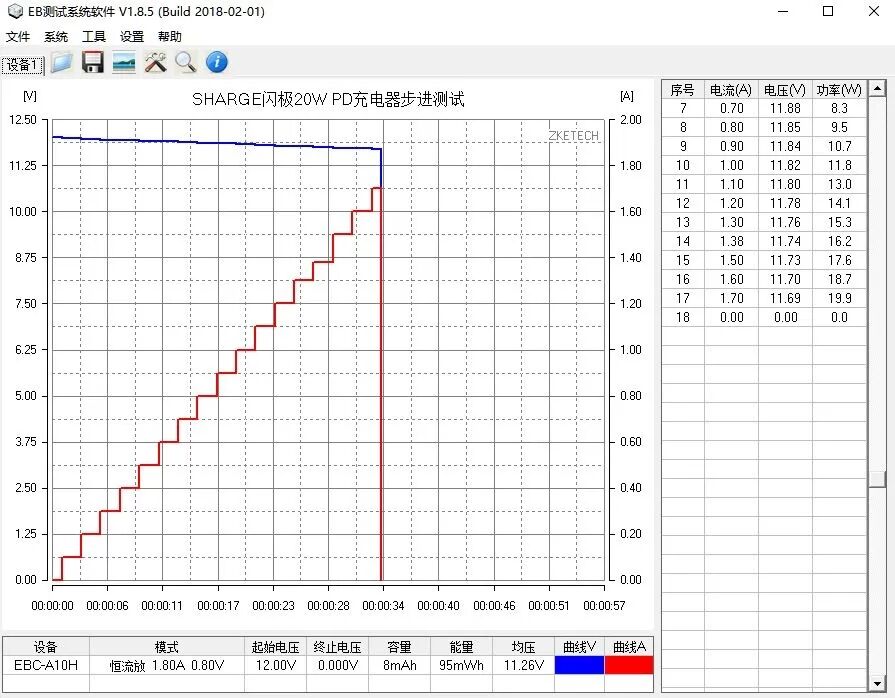Click the 设备 header in status table
Image resolution: width=895 pixels, height=698 pixels.
point(46,647)
